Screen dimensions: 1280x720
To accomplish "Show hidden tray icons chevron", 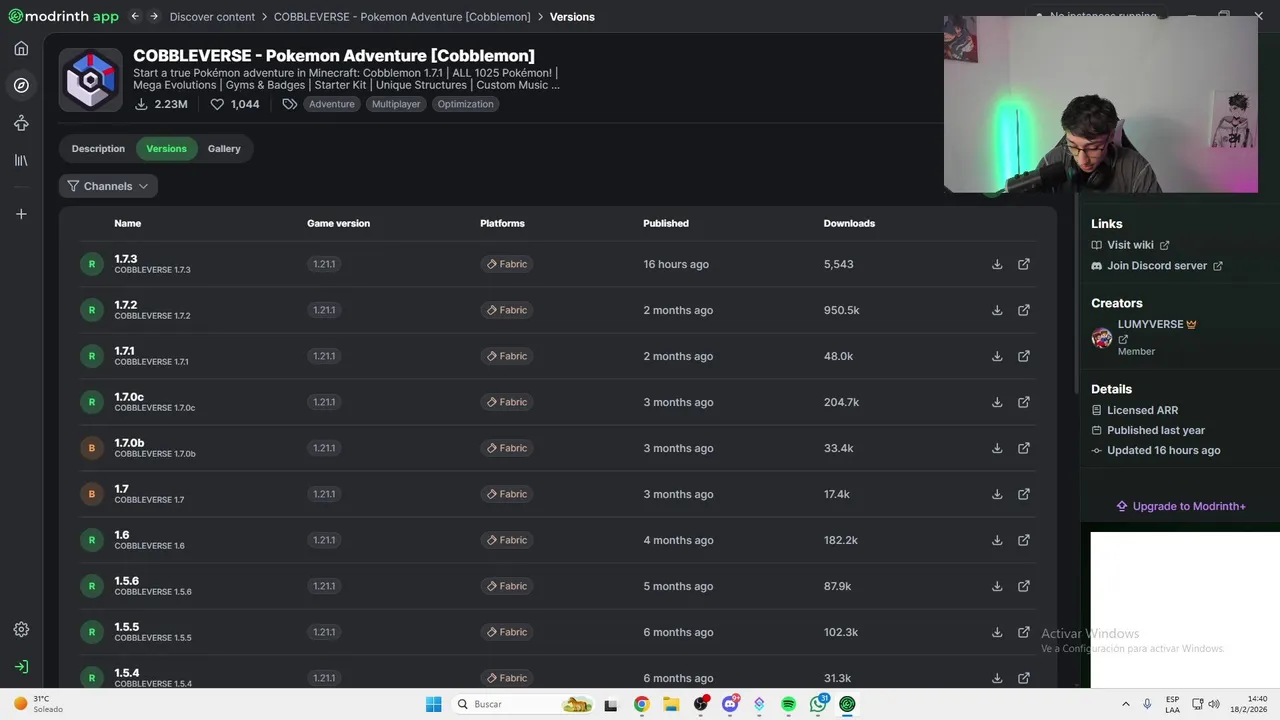I will (1126, 704).
